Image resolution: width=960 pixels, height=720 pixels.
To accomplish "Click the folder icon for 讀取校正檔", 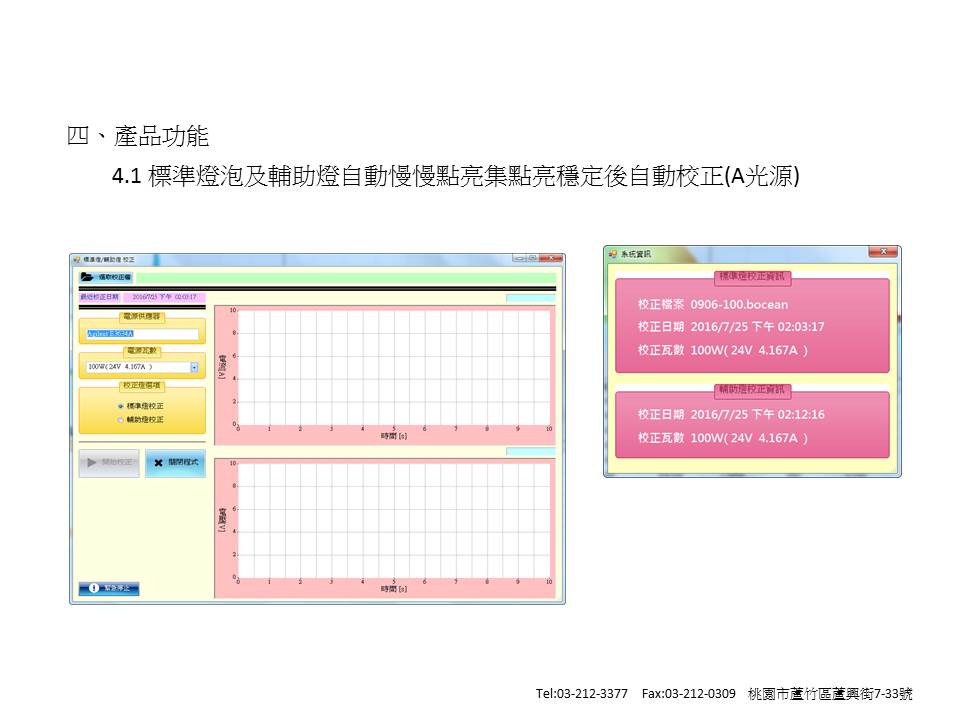I will (x=87, y=277).
